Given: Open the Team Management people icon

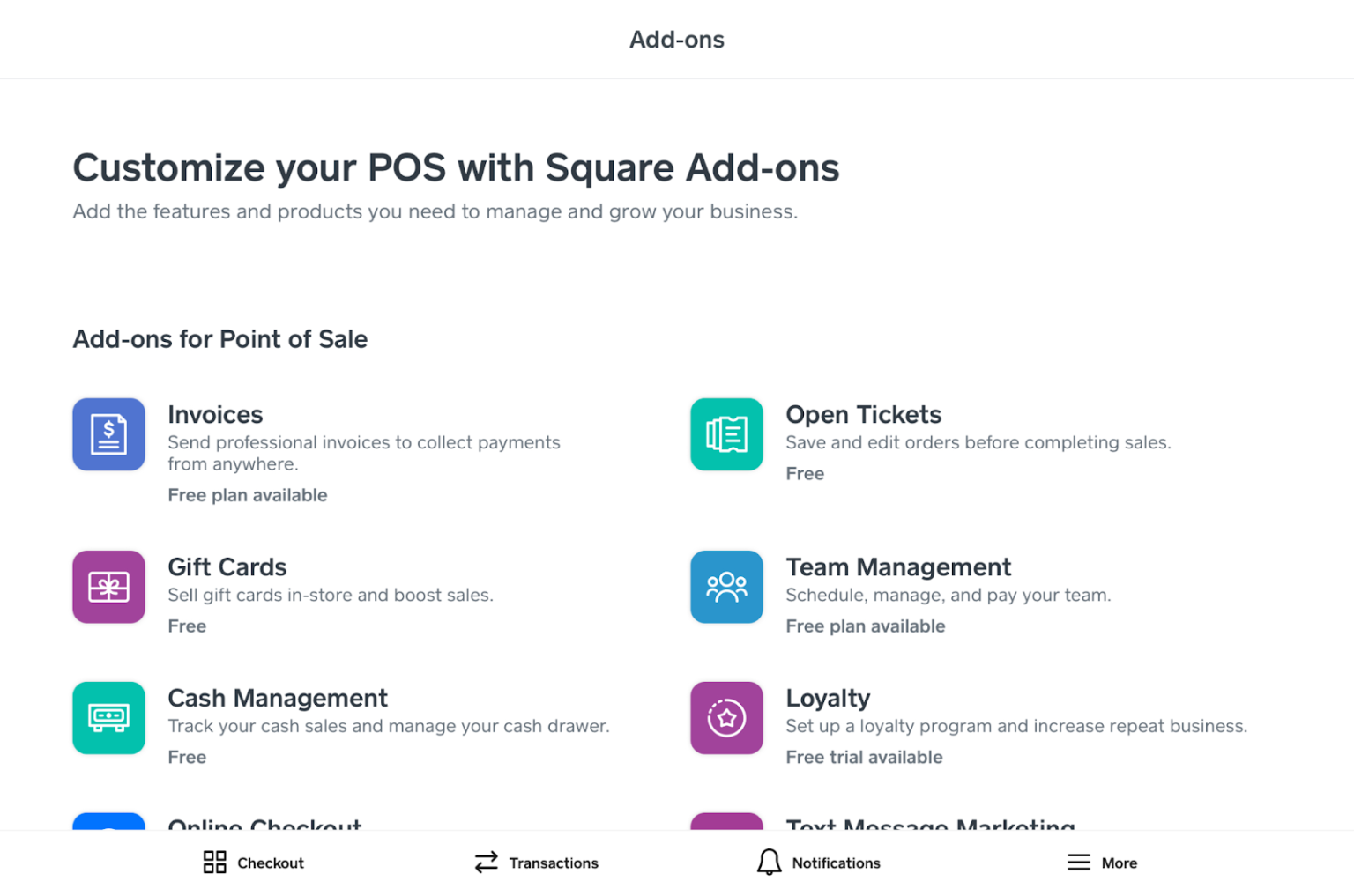Looking at the screenshot, I should [x=726, y=587].
